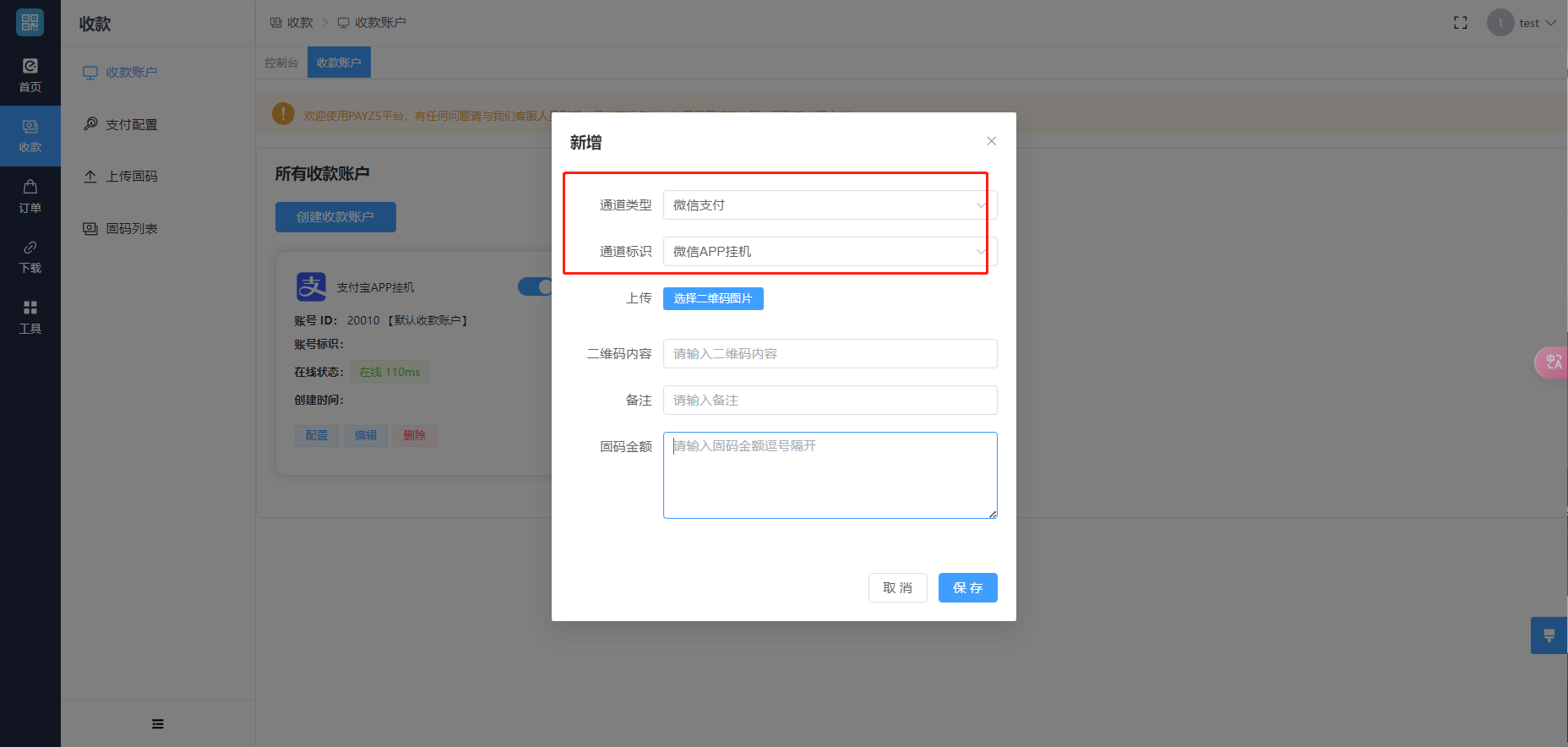Collapse the sidebar using the bottom menu icon
Screen dimensions: 1568x747
coord(158,723)
